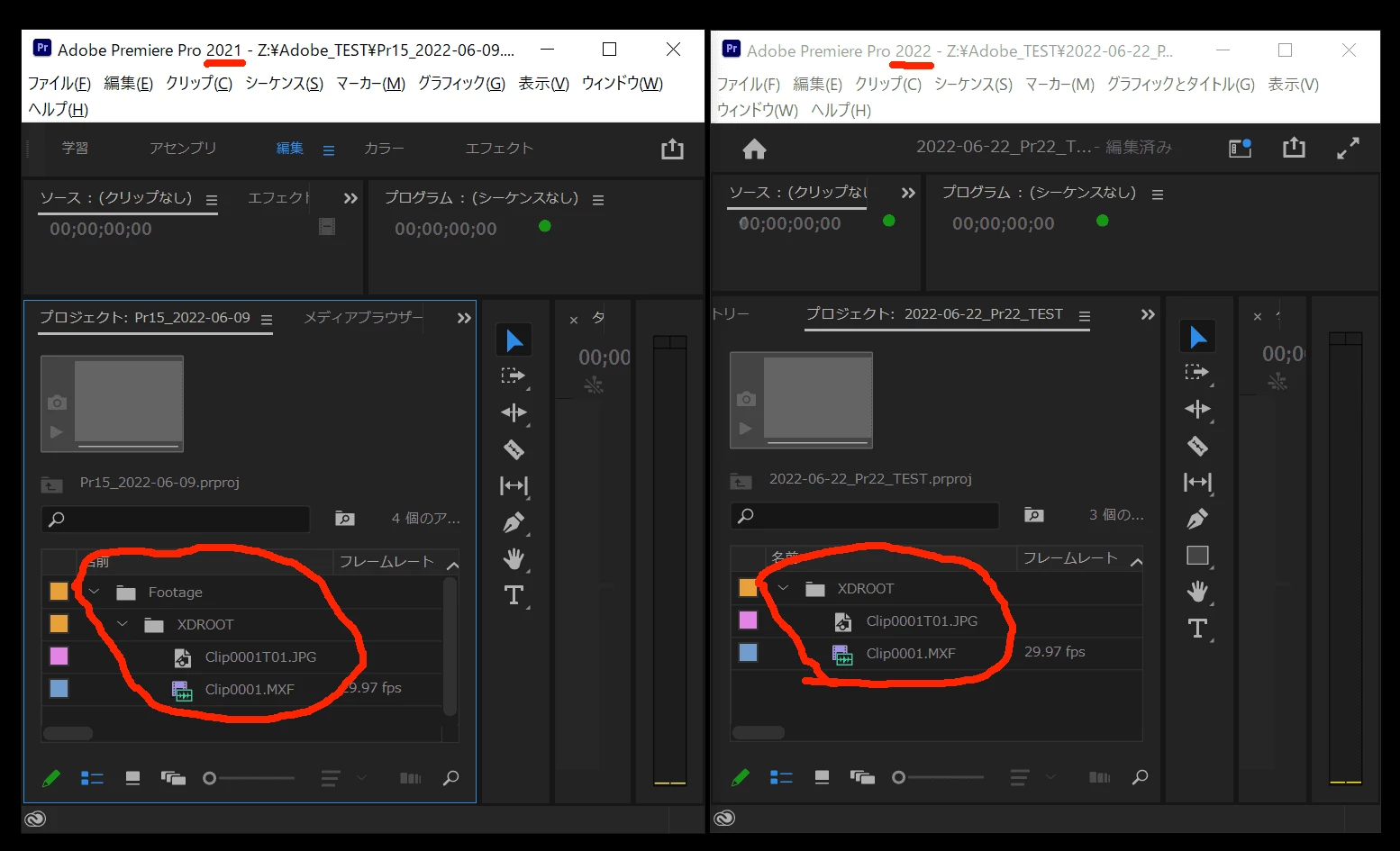Click the search field in 2021 project panel
This screenshot has width=1400, height=851.
coord(176,519)
